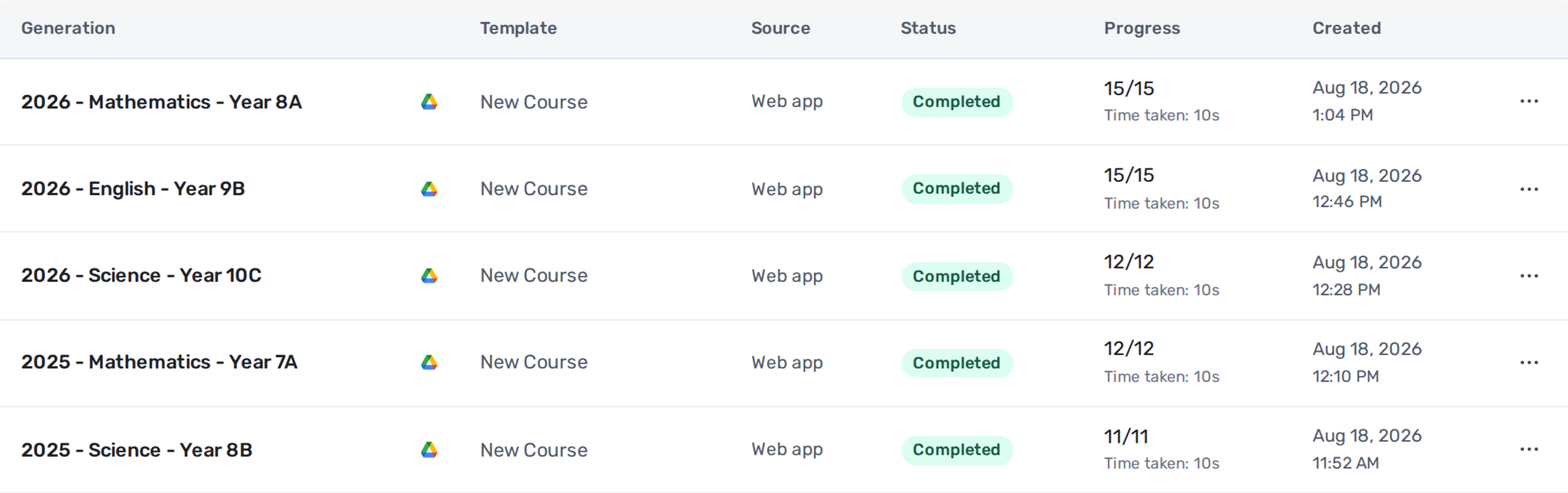Click the 11:52 AM created time
Image resolution: width=1568 pixels, height=493 pixels.
tap(1346, 463)
